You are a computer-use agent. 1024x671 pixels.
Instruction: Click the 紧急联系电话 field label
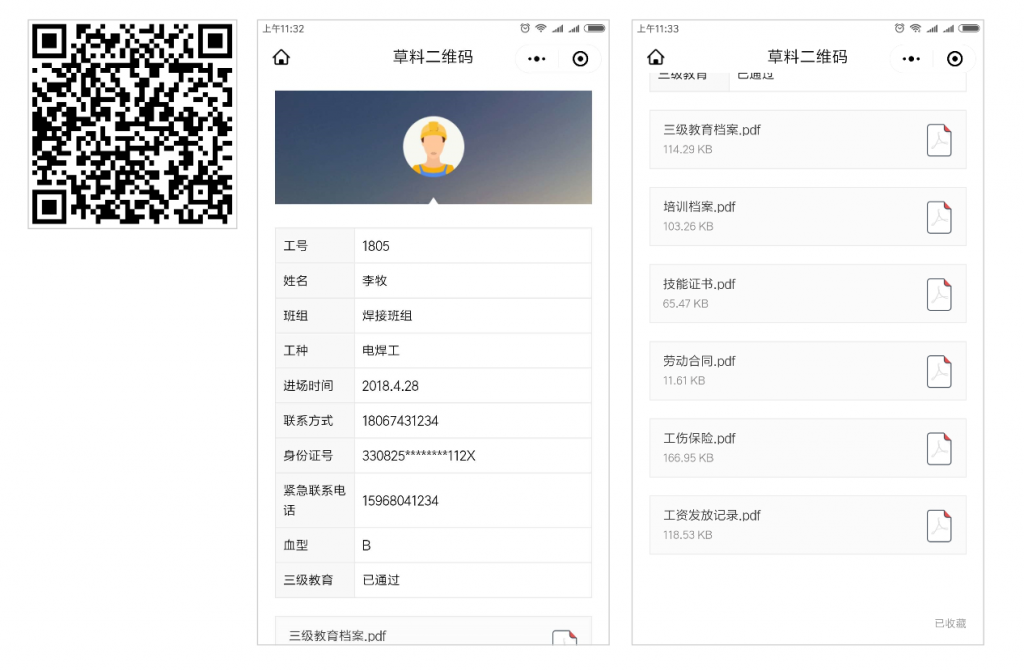(314, 500)
